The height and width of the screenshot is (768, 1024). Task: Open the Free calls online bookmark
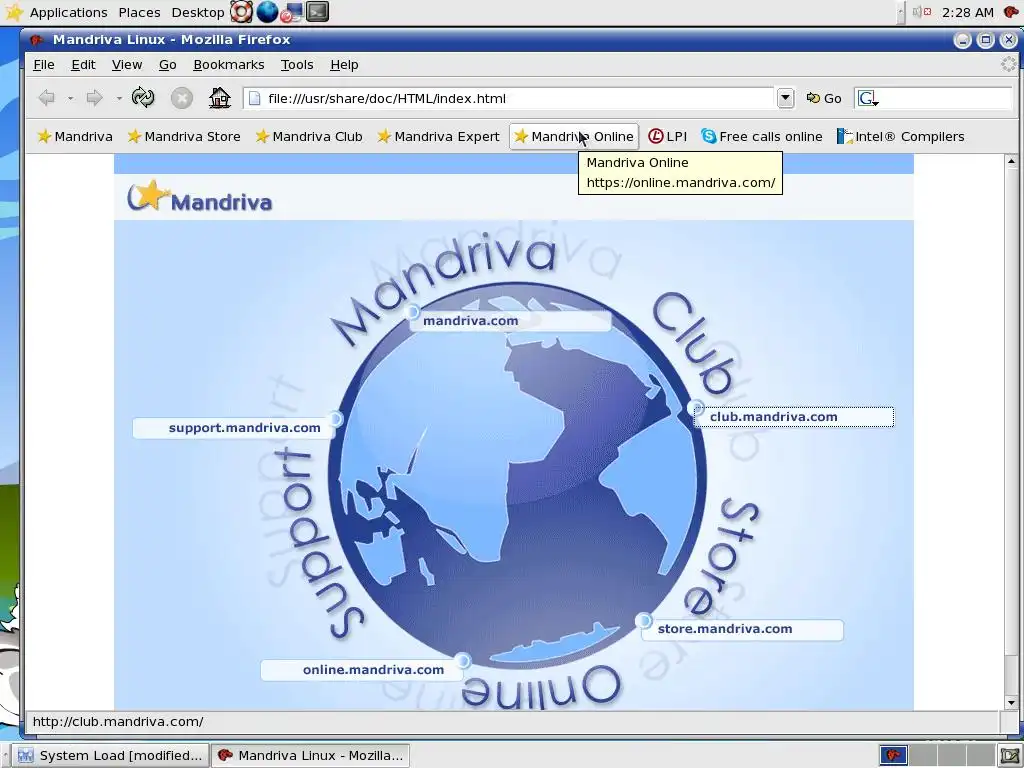click(x=761, y=136)
